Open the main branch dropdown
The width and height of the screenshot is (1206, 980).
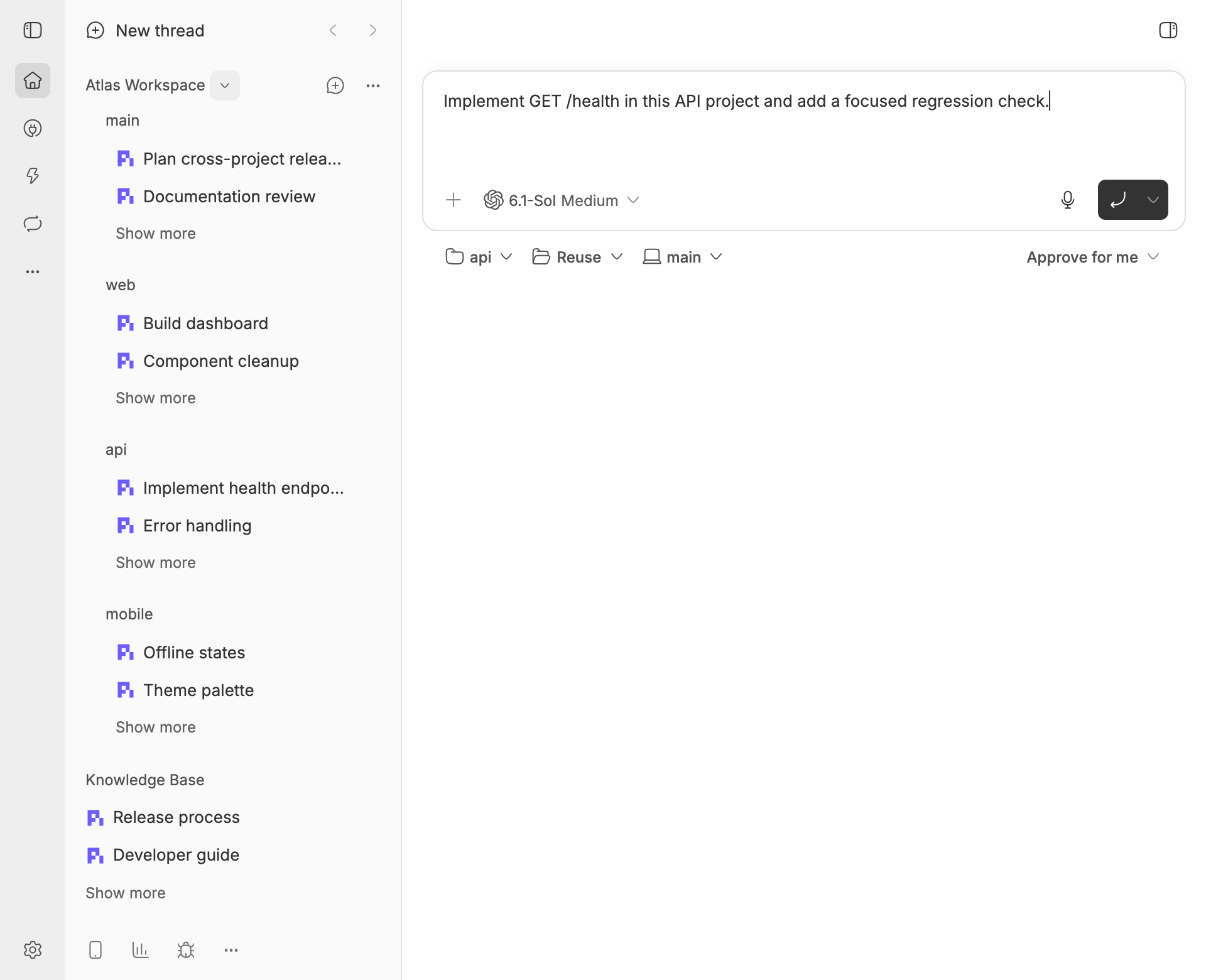coord(683,257)
